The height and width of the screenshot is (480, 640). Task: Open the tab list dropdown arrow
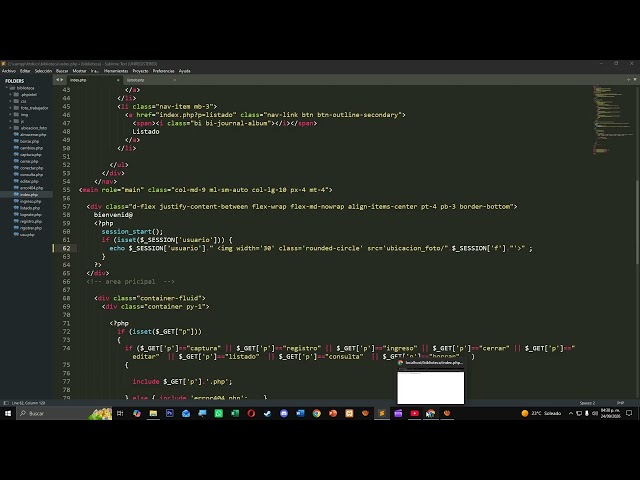635,80
